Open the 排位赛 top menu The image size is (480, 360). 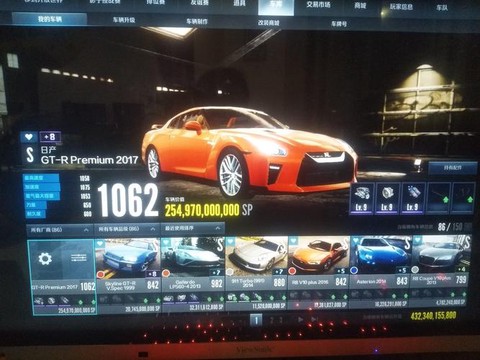[156, 2]
